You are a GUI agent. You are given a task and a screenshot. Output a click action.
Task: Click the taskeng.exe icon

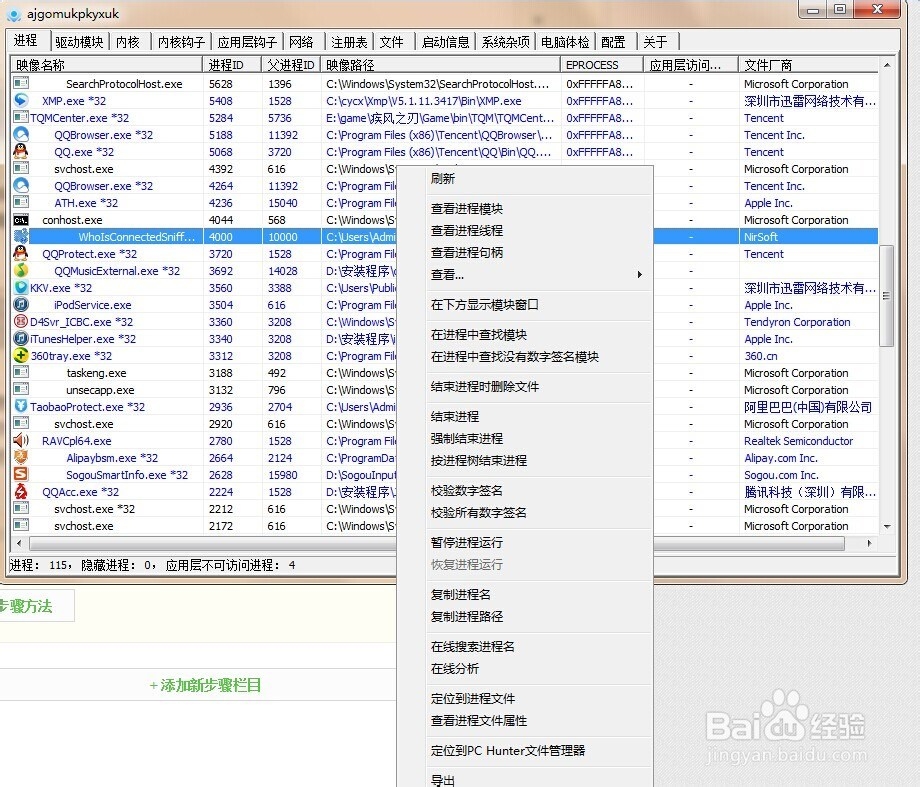point(21,373)
